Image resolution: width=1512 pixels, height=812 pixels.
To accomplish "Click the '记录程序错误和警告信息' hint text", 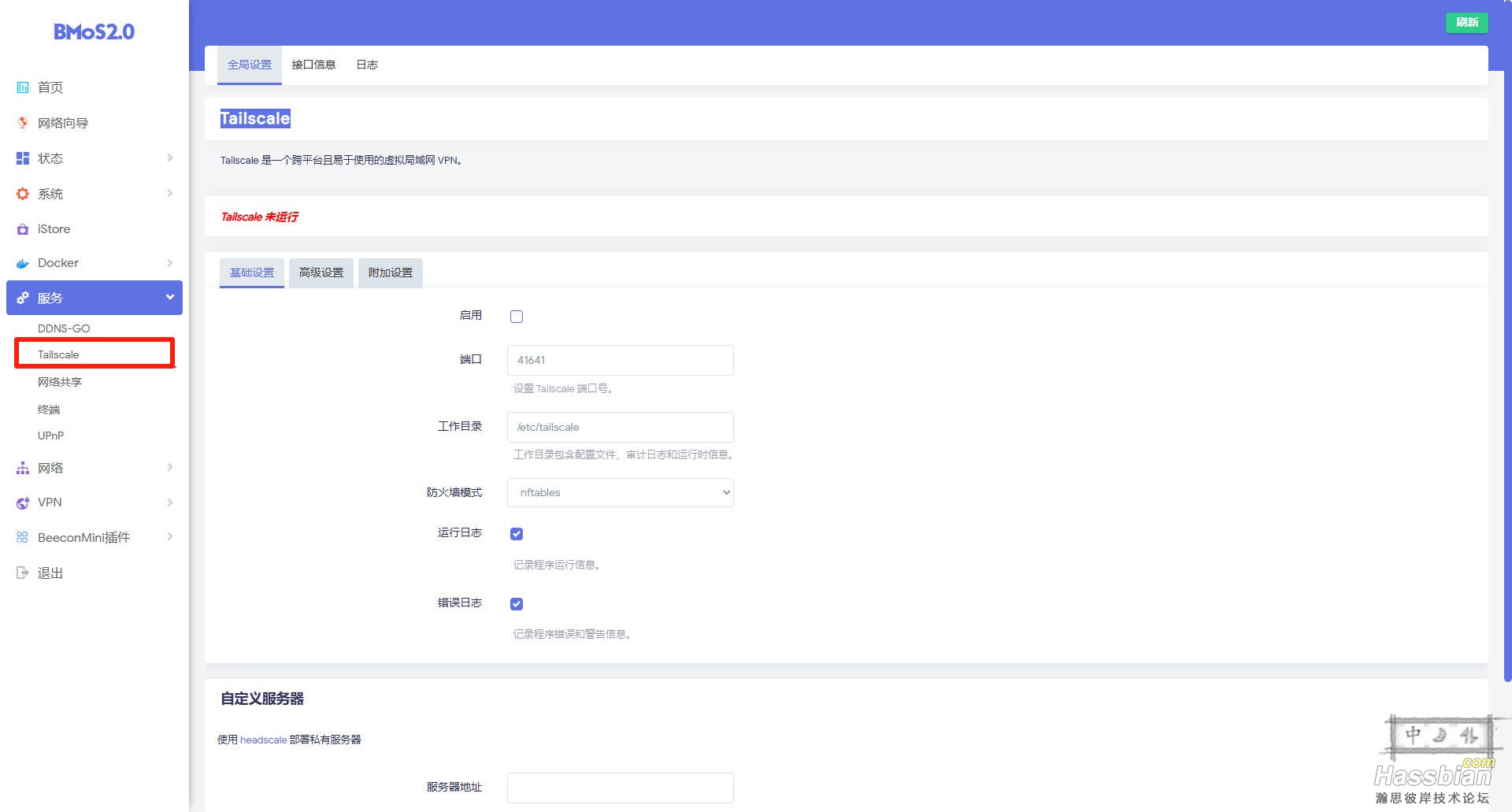I will (573, 634).
